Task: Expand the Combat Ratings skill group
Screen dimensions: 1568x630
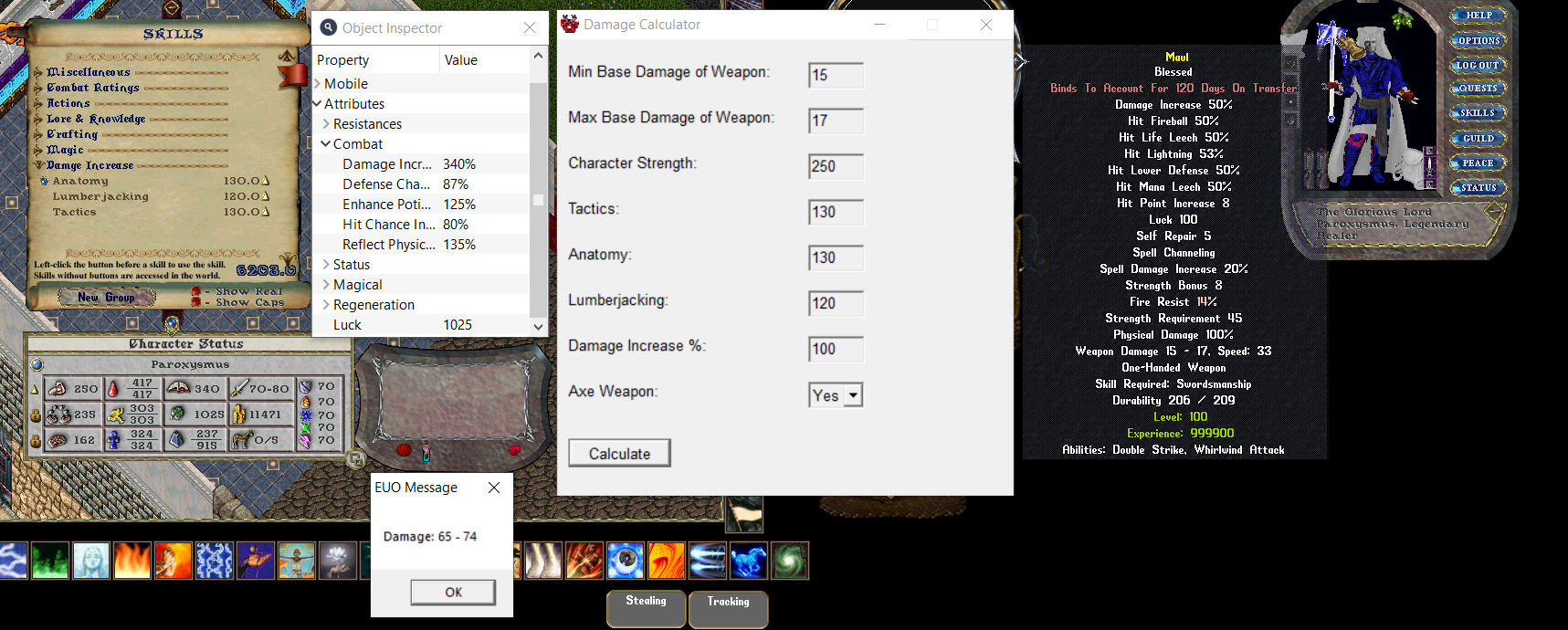Action: pyautogui.click(x=38, y=88)
